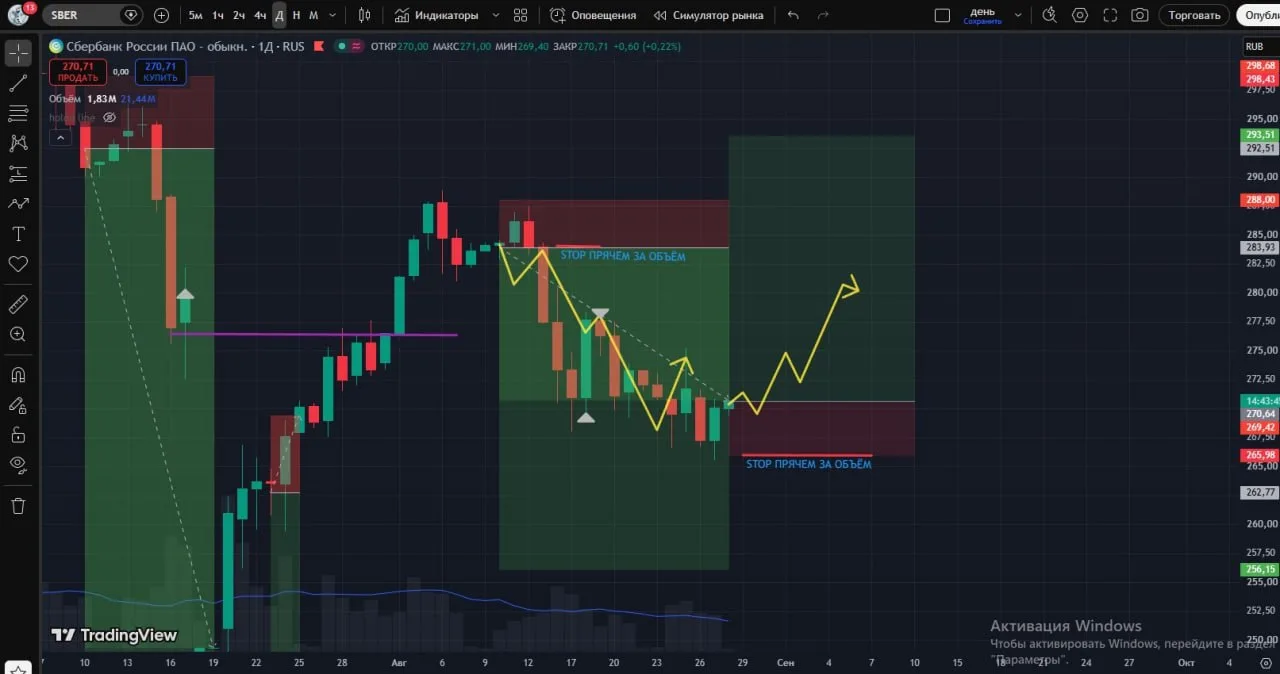The image size is (1280, 674).
Task: Select the trend line drawing tool
Action: pyautogui.click(x=18, y=83)
